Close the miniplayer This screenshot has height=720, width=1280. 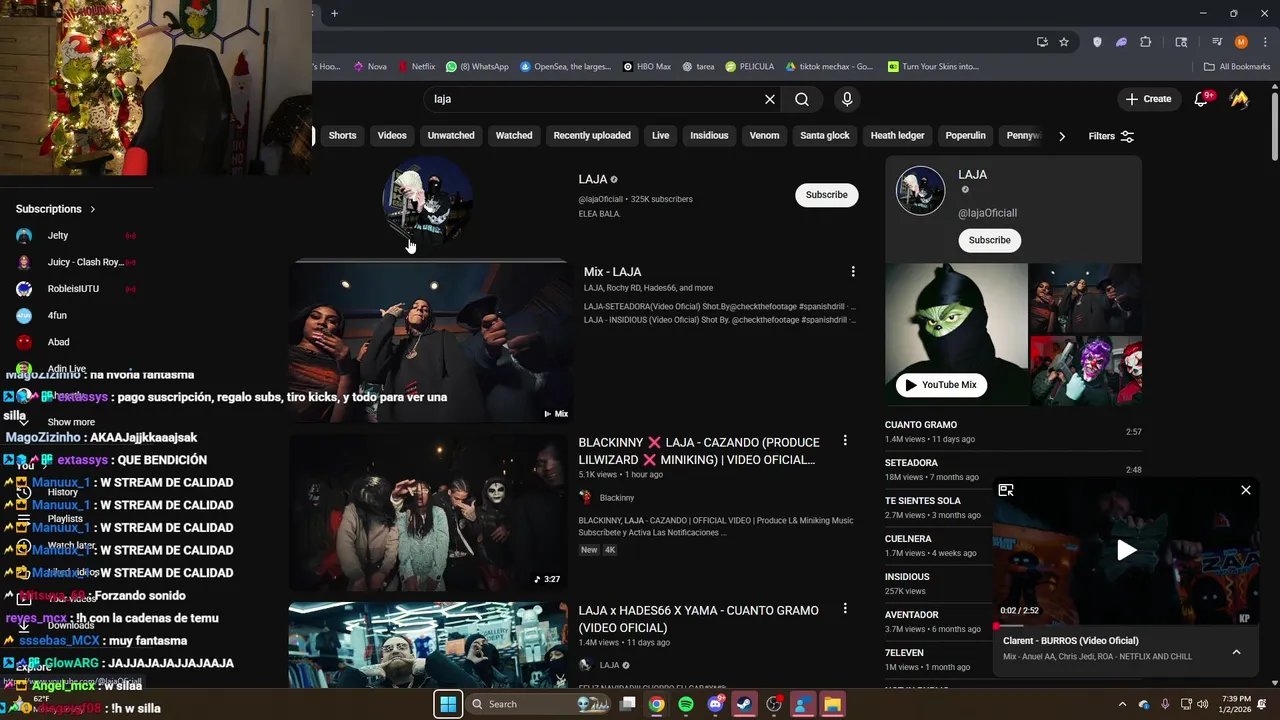(x=1246, y=490)
